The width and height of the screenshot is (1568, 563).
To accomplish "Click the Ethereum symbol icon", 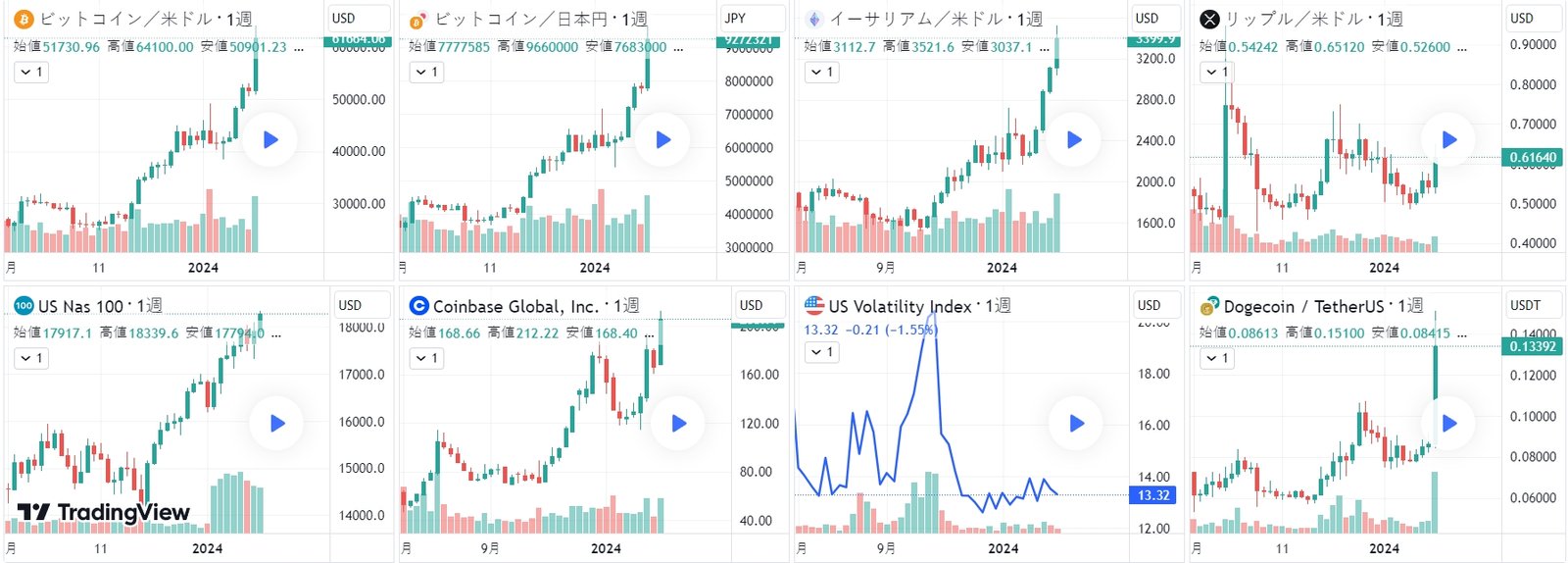I will tap(813, 19).
